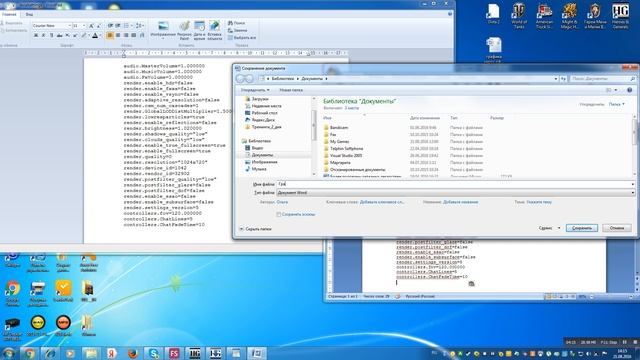Viewport: 640px width, 360px height.
Task: Open the 'Папка' arrange-by dropdown
Action: click(616, 104)
